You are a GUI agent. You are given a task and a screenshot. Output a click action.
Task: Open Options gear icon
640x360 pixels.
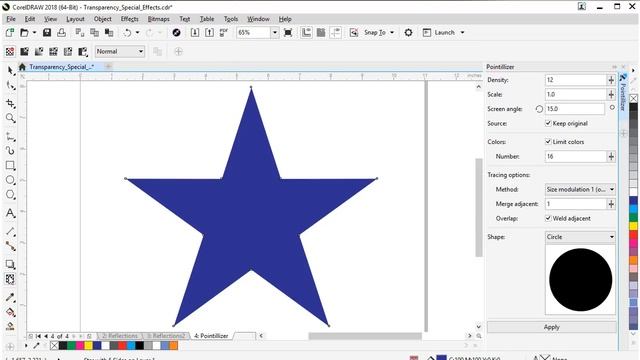point(408,33)
